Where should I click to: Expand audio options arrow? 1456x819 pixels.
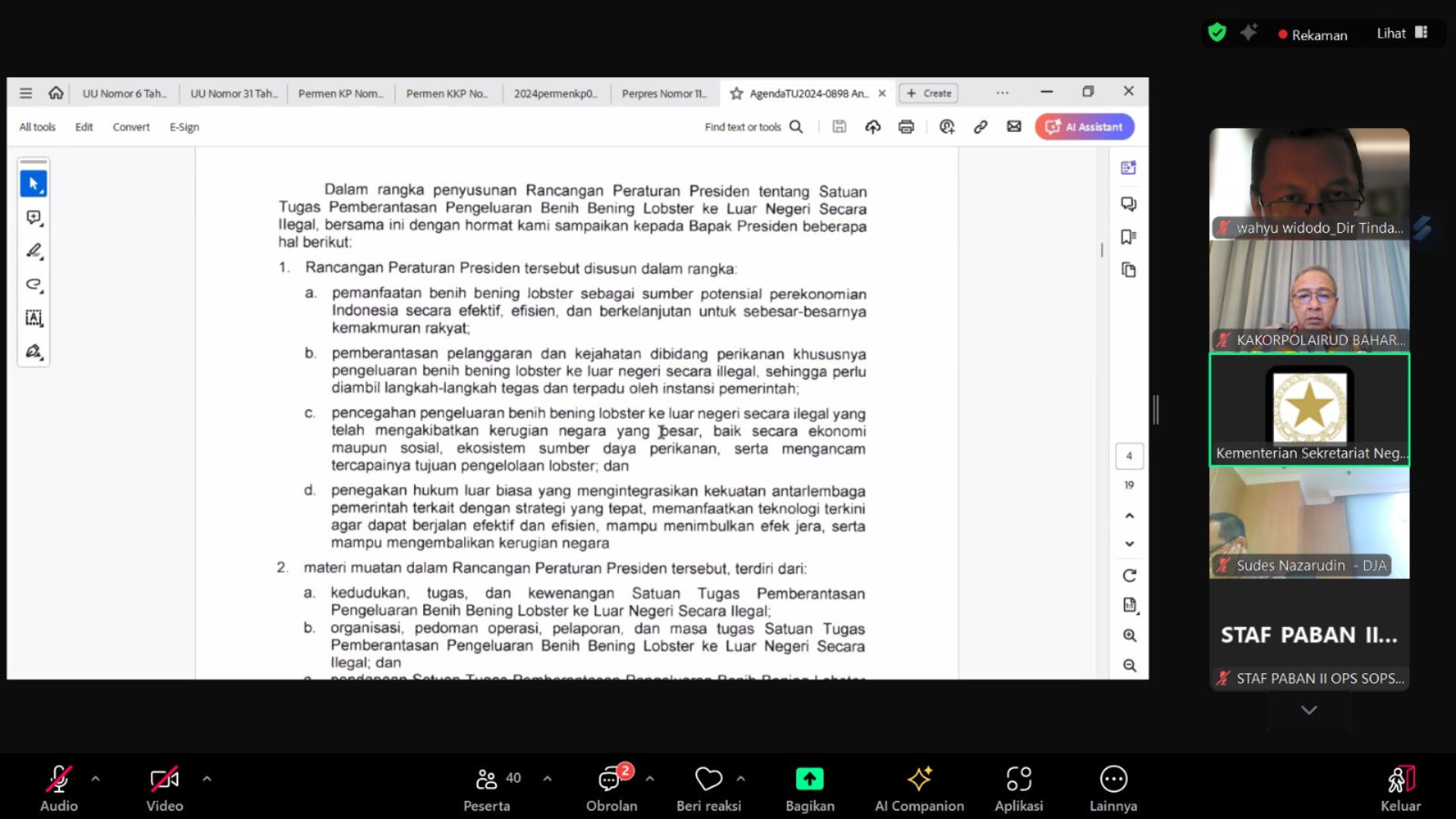[96, 779]
